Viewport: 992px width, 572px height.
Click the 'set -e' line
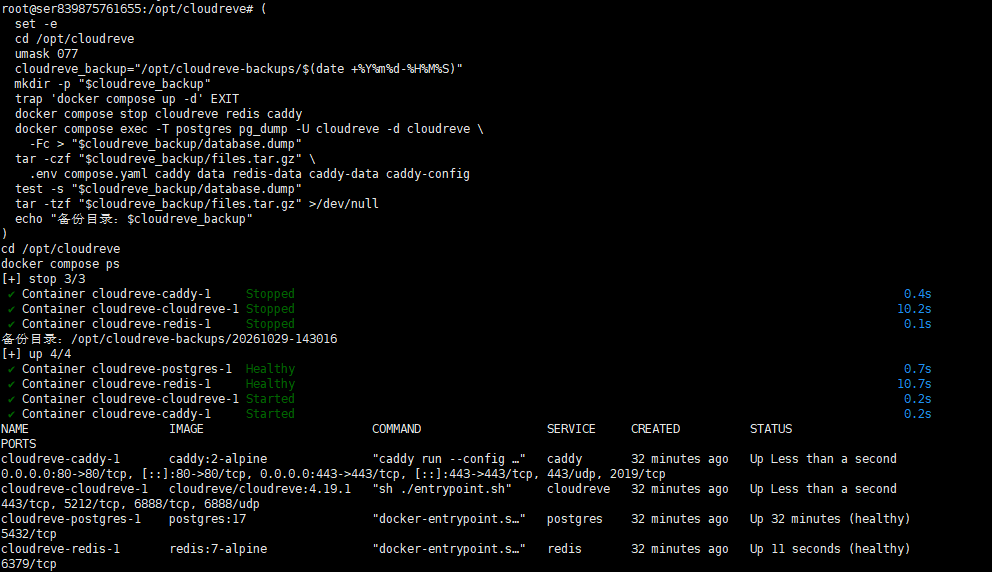point(36,24)
